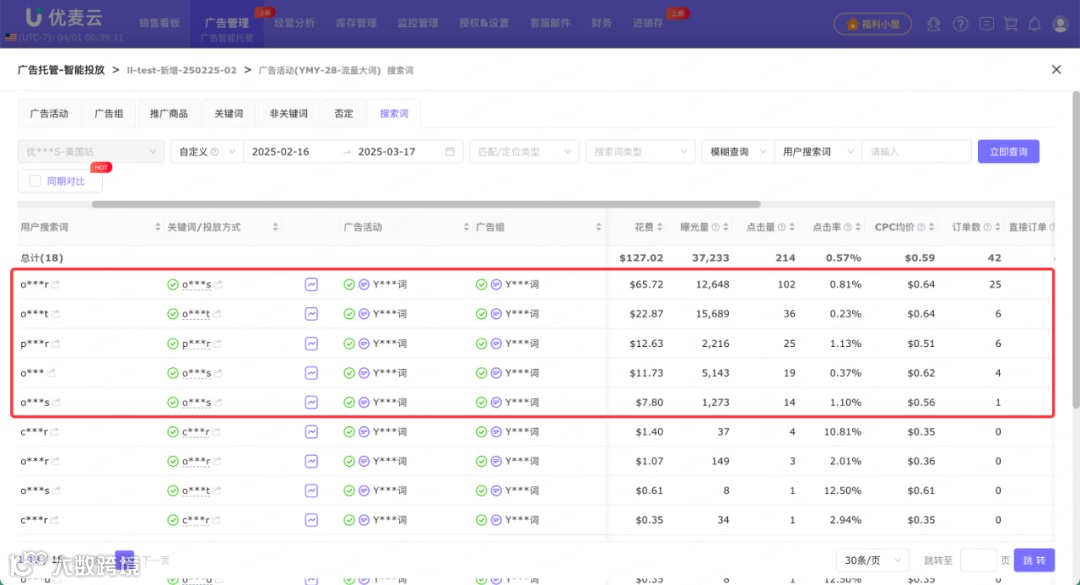This screenshot has height=585, width=1080.
Task: Open the 30条/页 page size dropdown
Action: click(x=871, y=560)
